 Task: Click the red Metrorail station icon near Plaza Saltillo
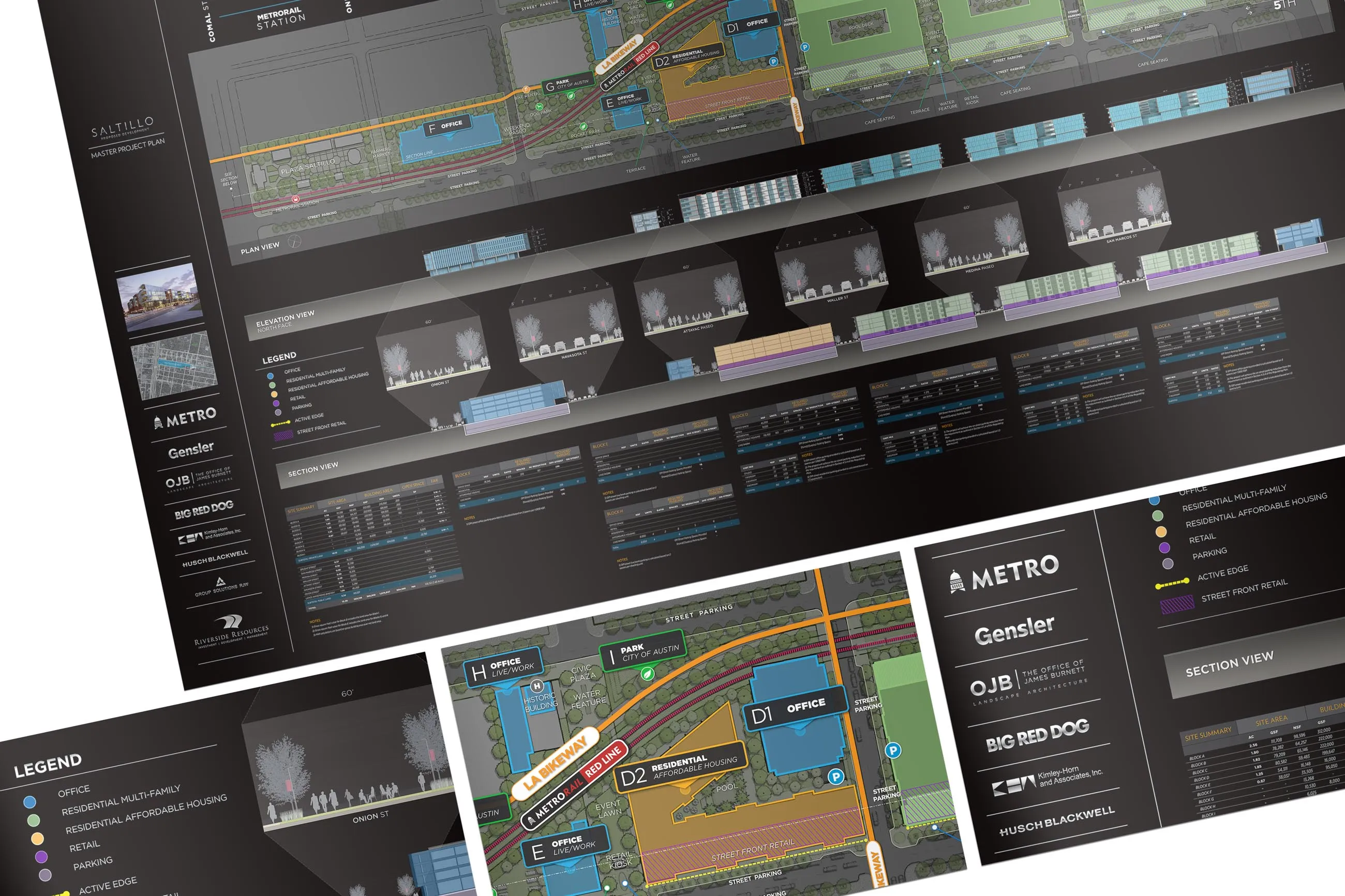[x=295, y=199]
